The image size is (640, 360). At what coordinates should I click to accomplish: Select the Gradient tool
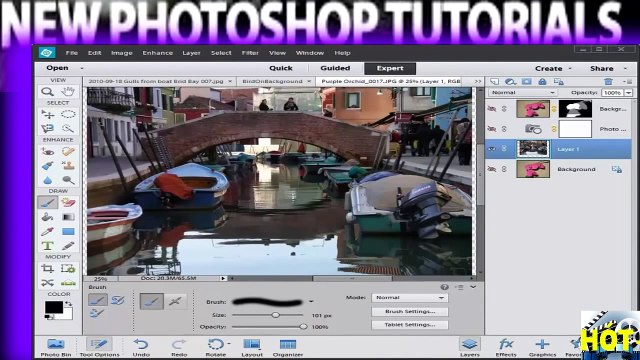68,217
